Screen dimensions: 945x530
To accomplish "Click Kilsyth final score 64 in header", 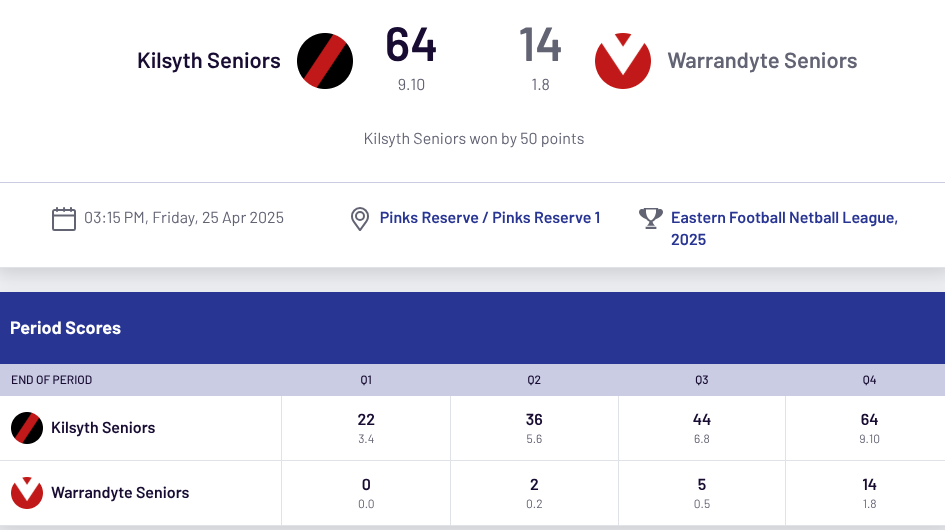I will click(x=411, y=46).
